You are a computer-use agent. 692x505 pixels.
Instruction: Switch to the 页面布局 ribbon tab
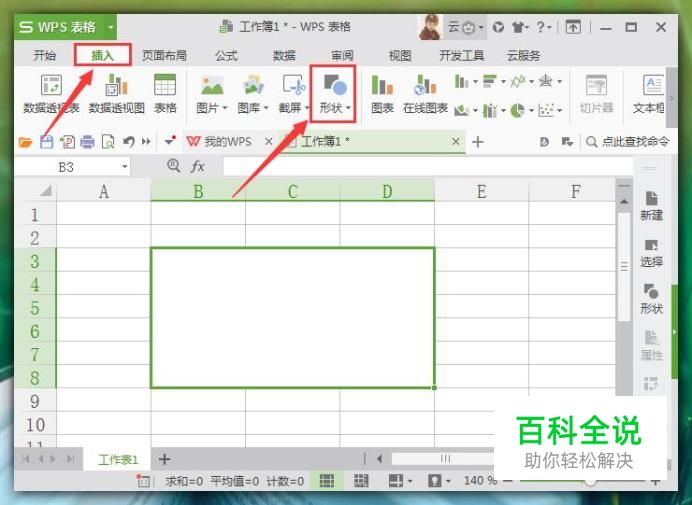[164, 56]
